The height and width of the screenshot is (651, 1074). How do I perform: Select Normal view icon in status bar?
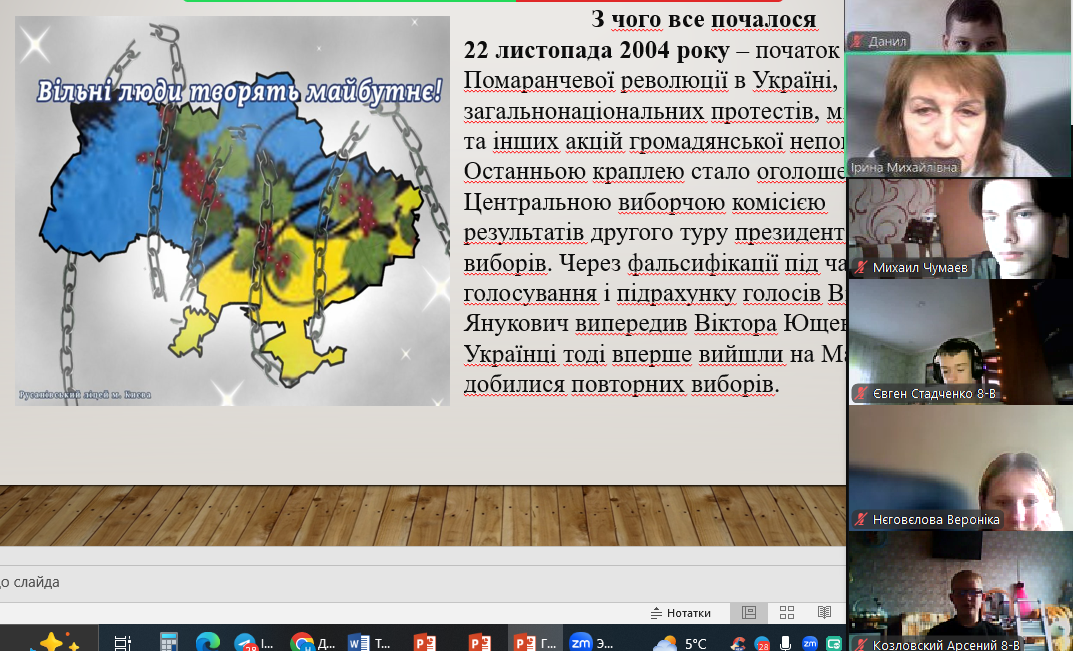749,613
